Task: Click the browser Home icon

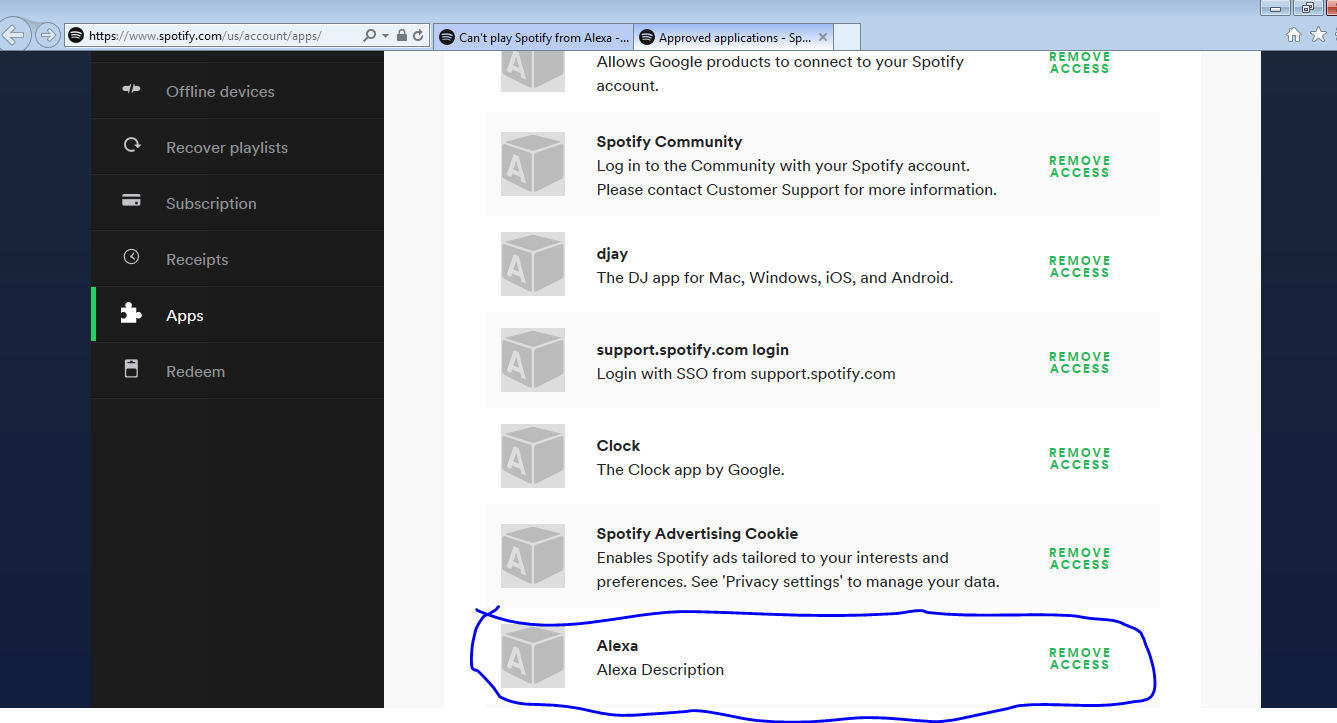Action: coord(1294,35)
